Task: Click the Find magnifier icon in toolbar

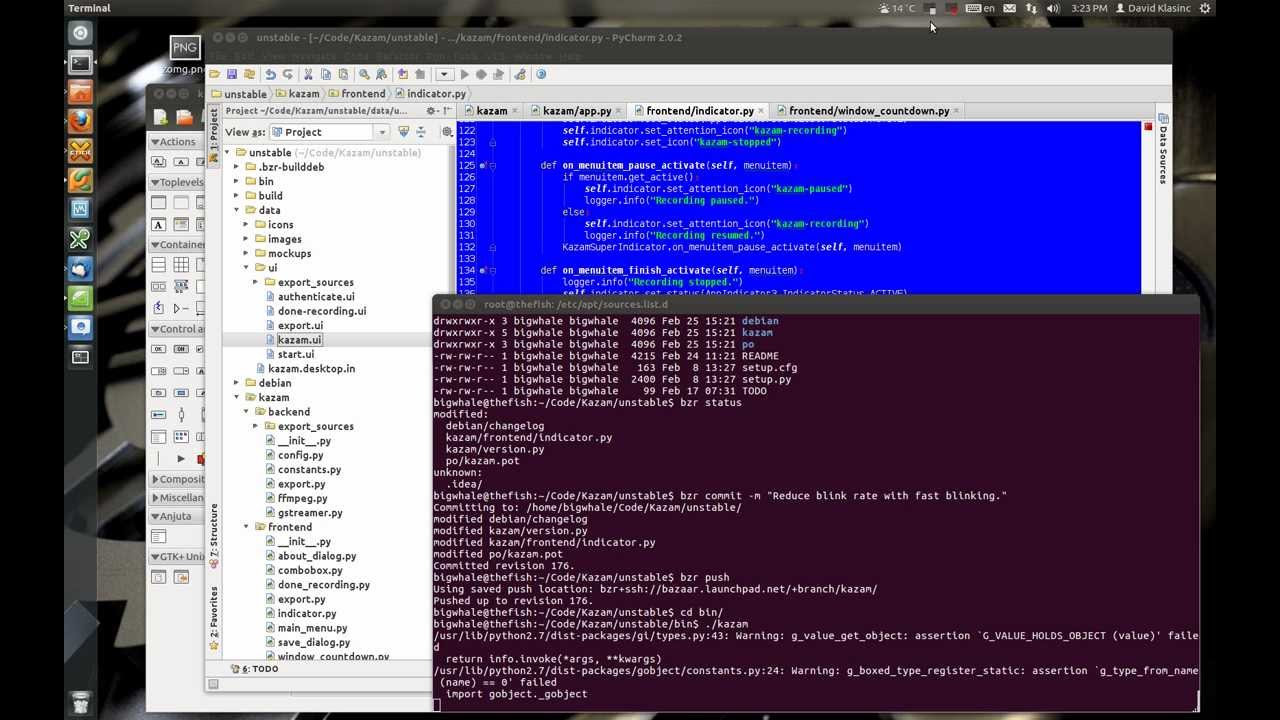Action: click(364, 74)
